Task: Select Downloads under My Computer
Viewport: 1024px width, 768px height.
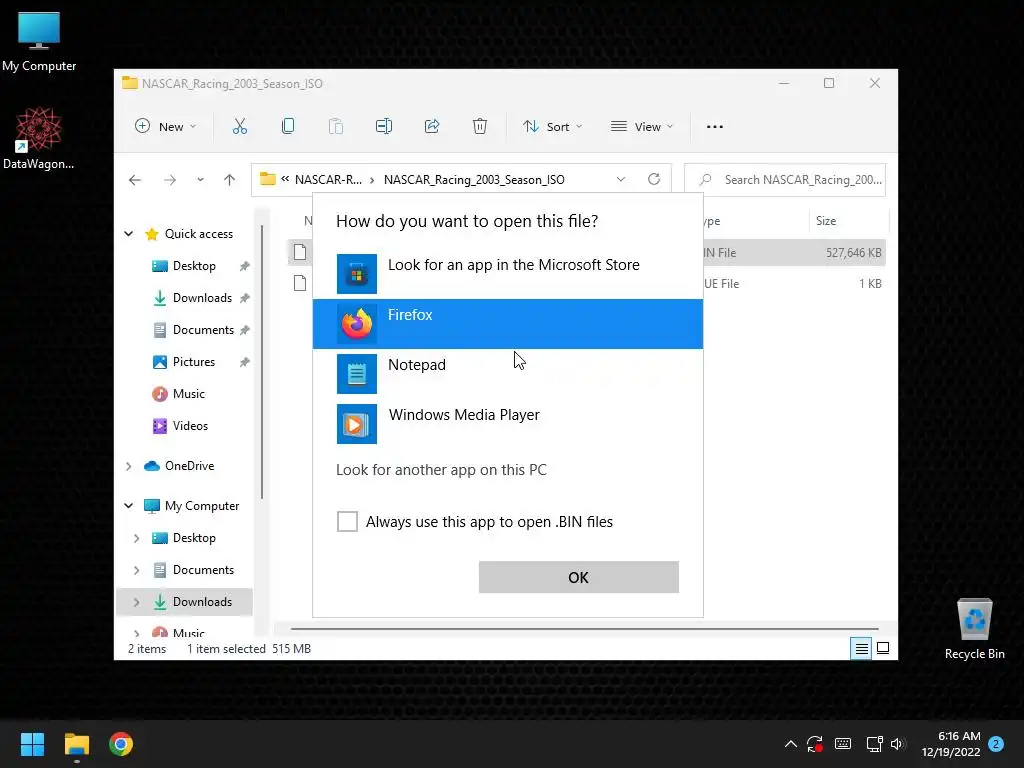Action: 202,602
